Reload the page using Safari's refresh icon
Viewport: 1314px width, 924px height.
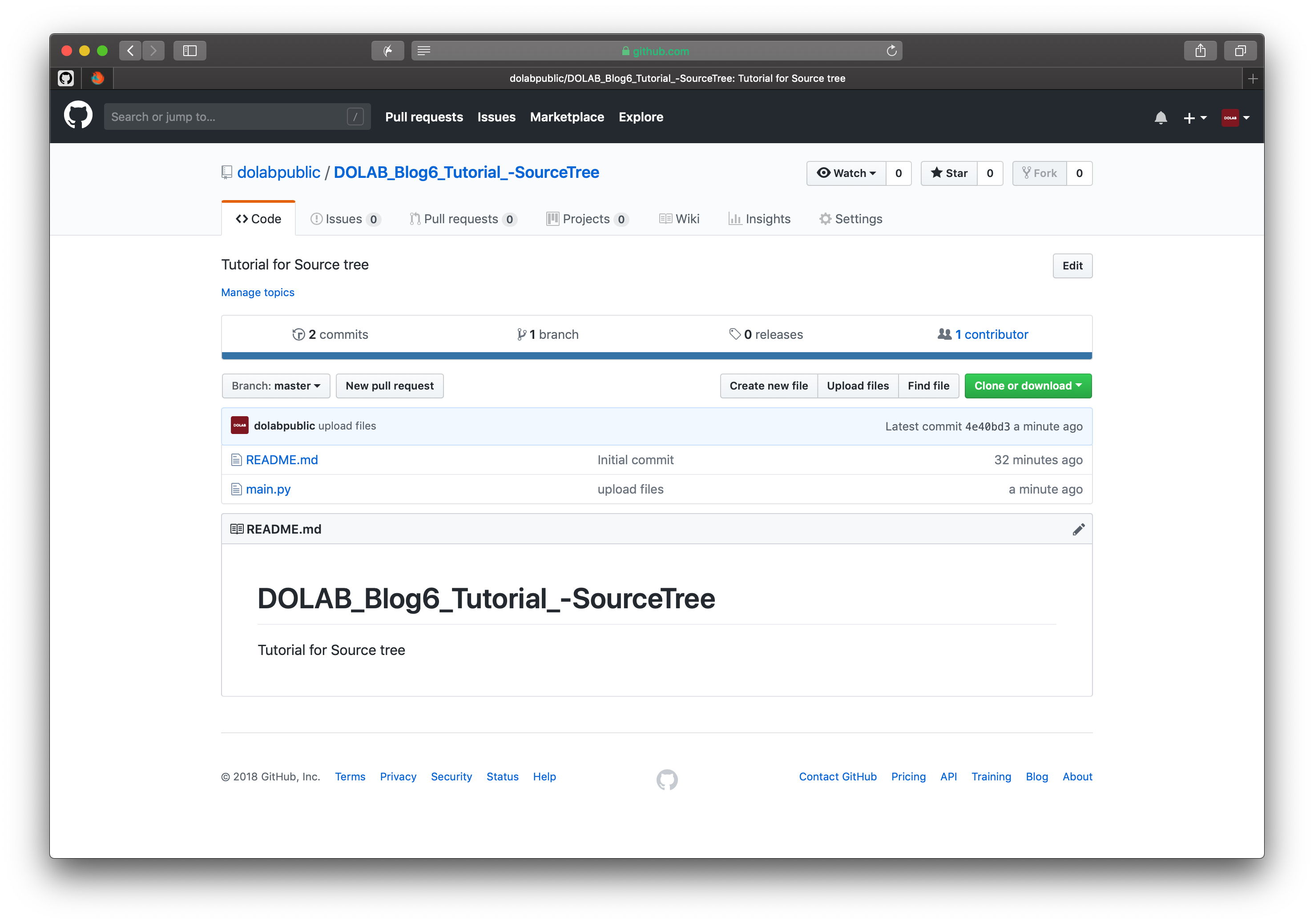tap(891, 50)
